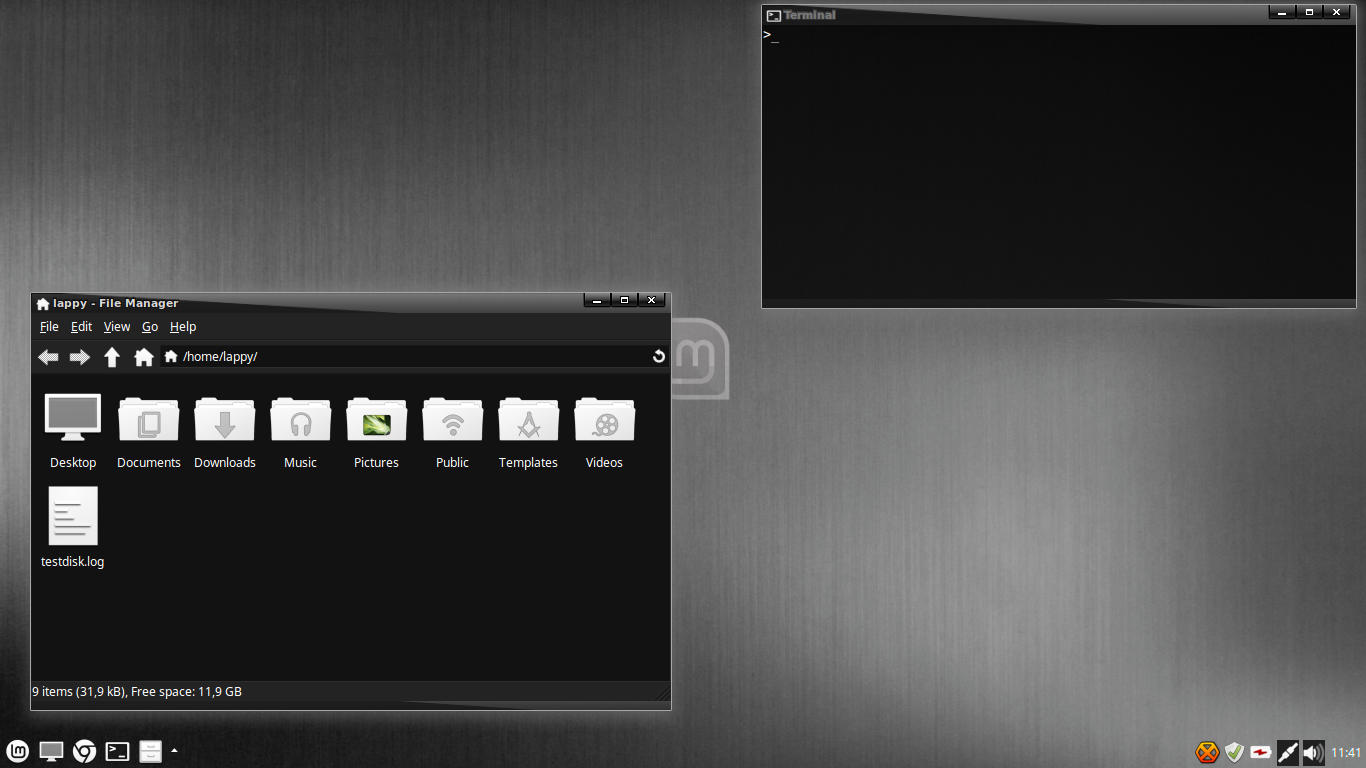The height and width of the screenshot is (768, 1366).
Task: Open the View menu
Action: click(x=117, y=327)
